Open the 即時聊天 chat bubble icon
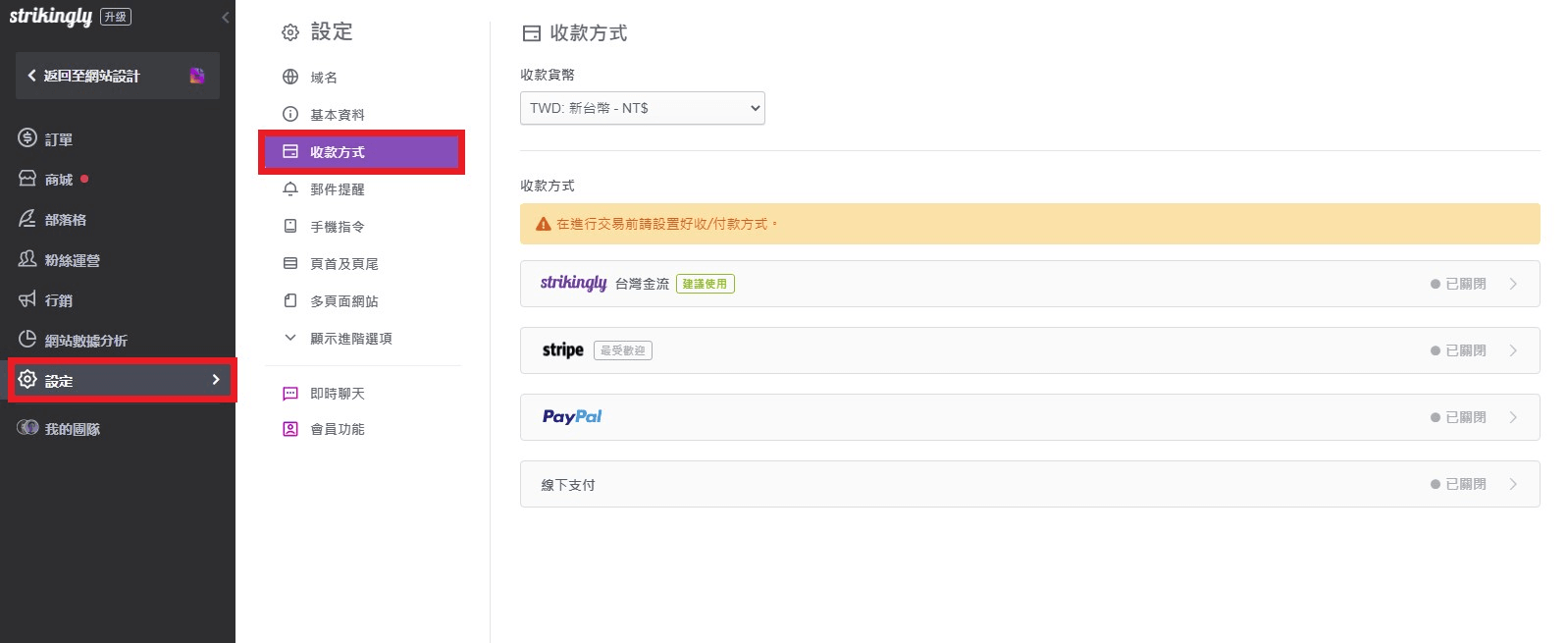 point(290,394)
